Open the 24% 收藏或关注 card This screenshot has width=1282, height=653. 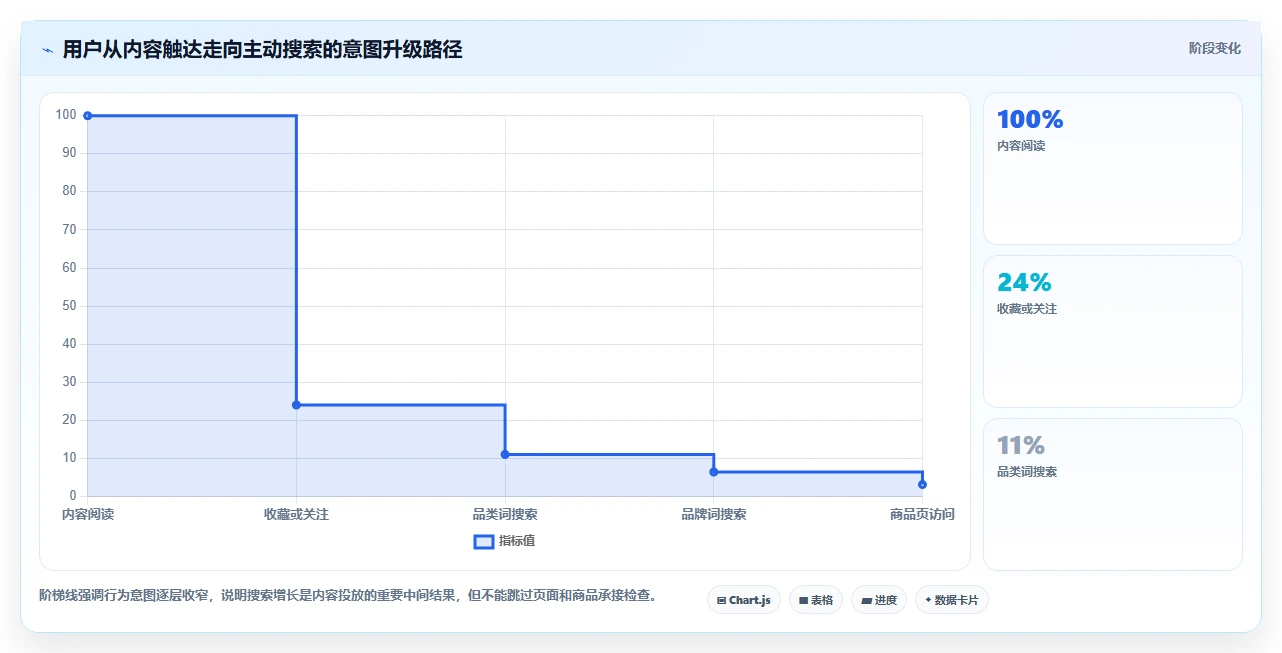(1113, 331)
